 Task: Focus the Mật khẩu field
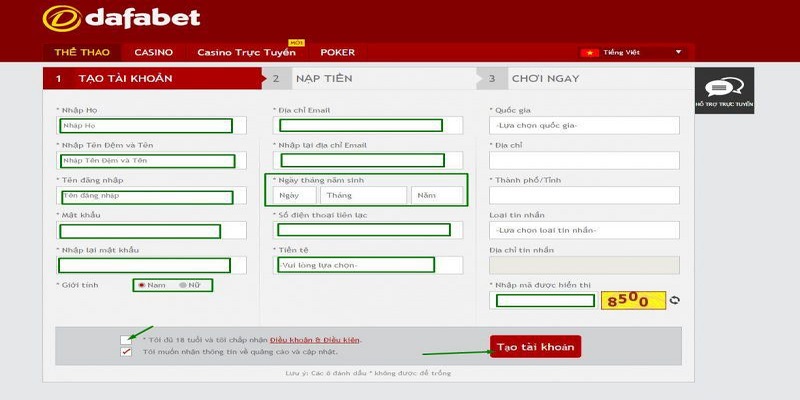pos(152,230)
